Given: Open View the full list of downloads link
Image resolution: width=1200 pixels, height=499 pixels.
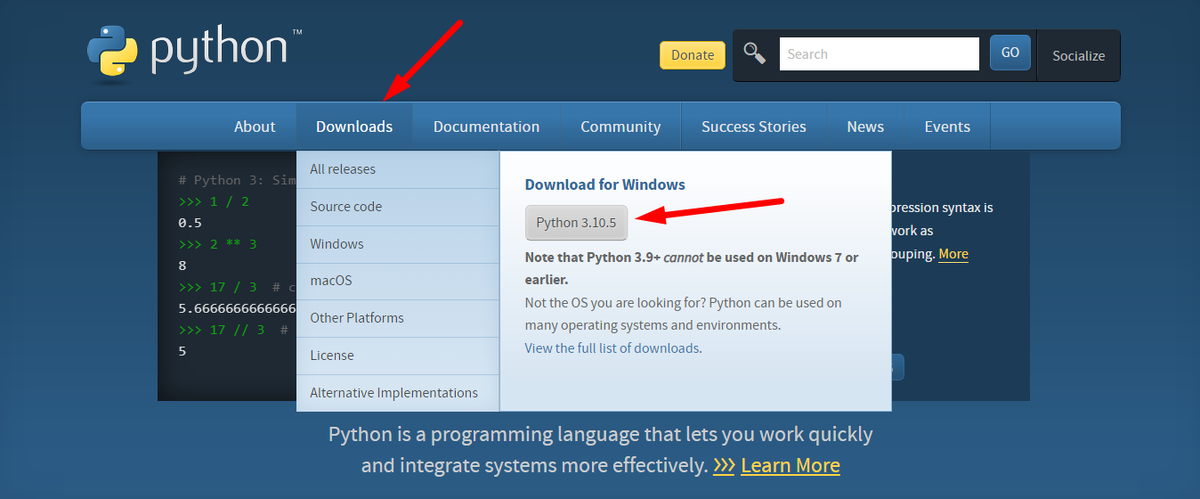Looking at the screenshot, I should point(612,348).
